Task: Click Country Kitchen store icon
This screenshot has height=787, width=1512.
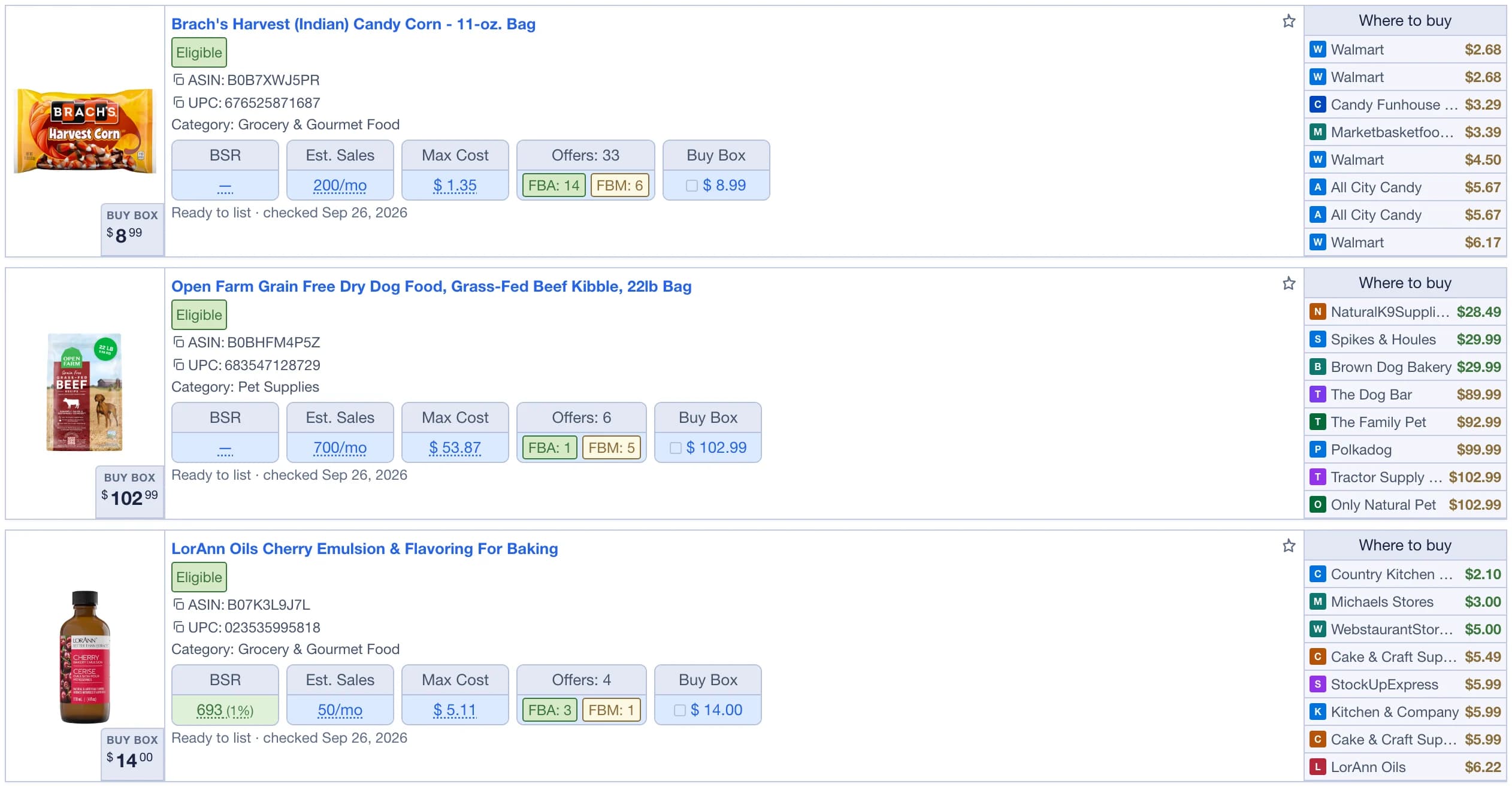Action: point(1317,574)
